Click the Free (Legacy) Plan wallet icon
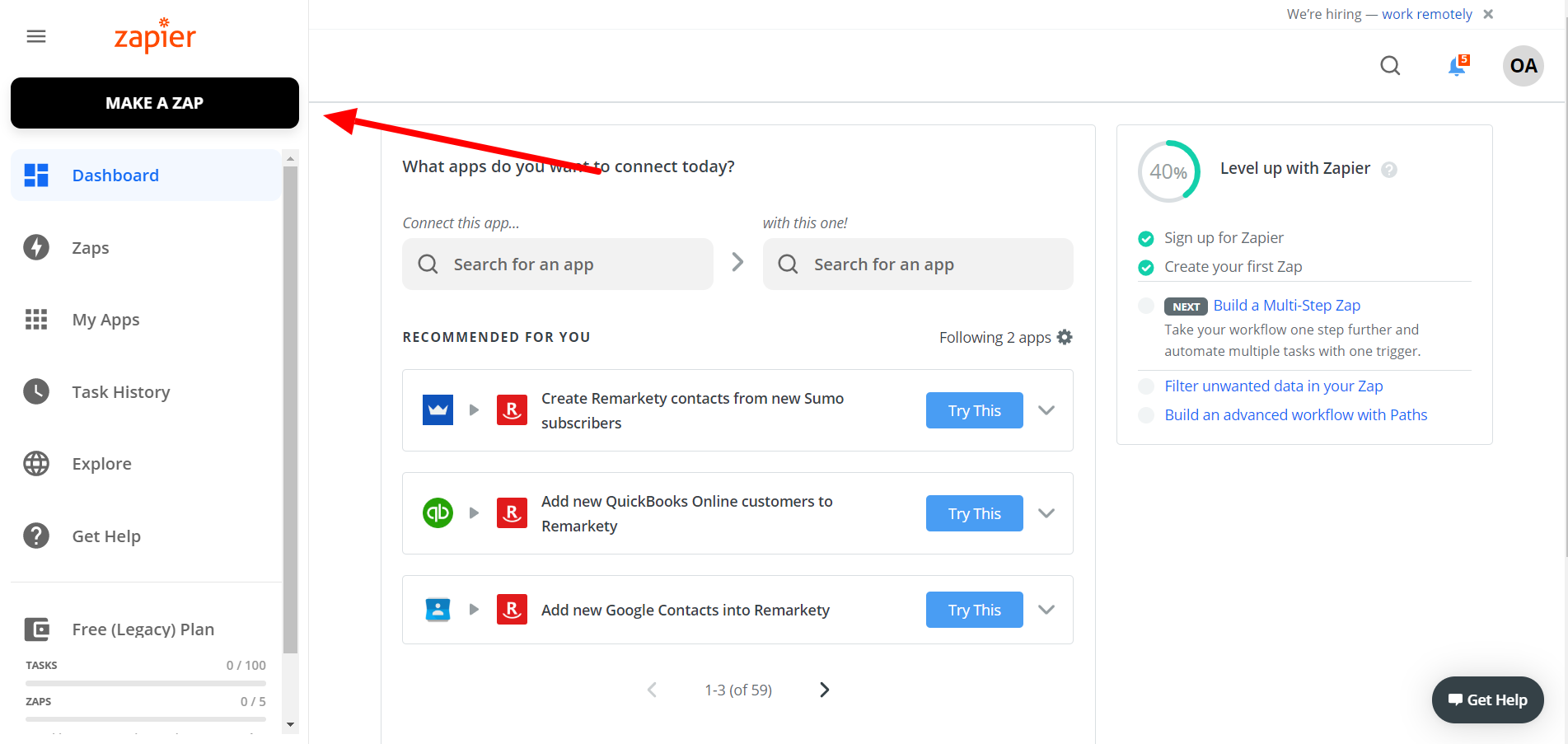 36,629
